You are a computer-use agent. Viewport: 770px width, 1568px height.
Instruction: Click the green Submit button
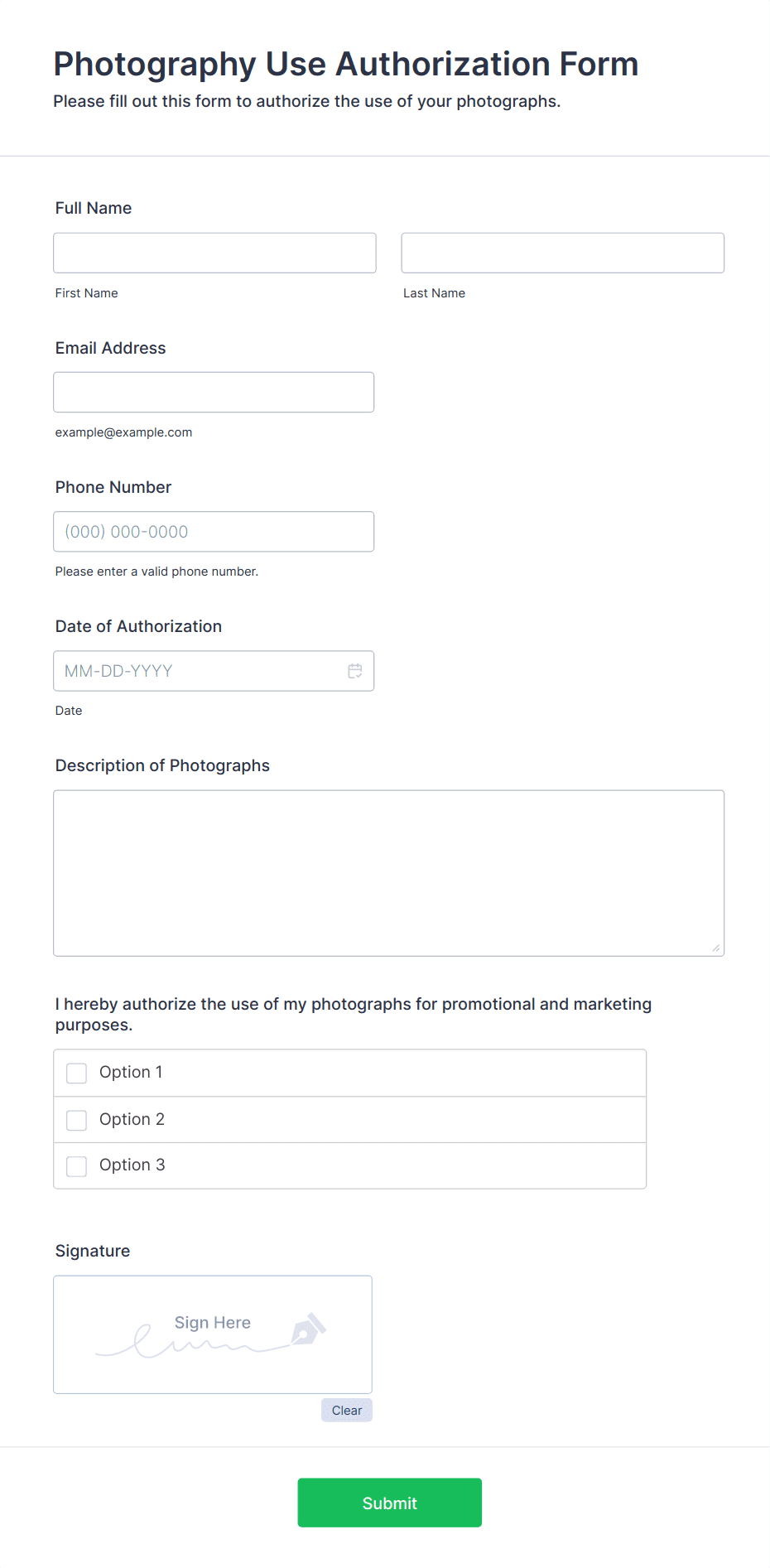(x=390, y=1503)
